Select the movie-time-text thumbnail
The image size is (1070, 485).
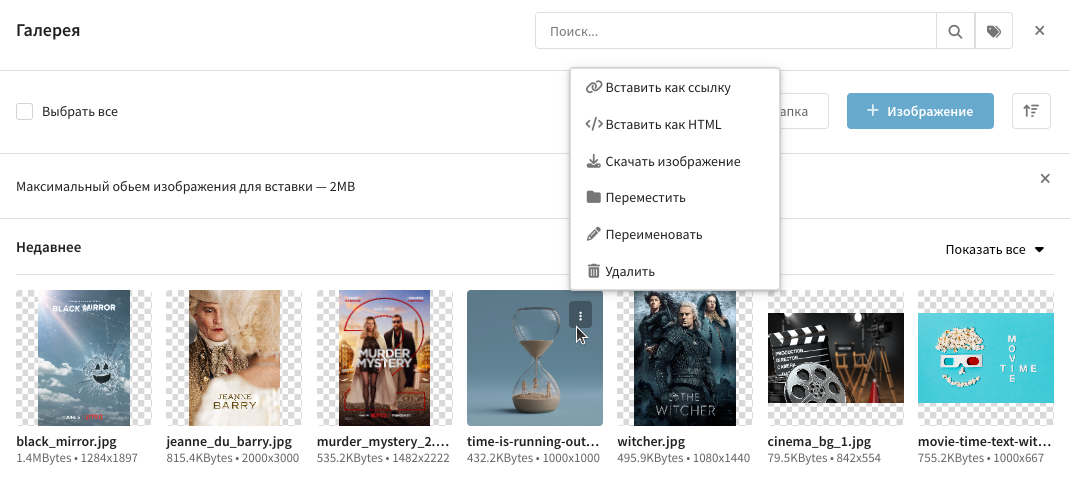pos(985,358)
